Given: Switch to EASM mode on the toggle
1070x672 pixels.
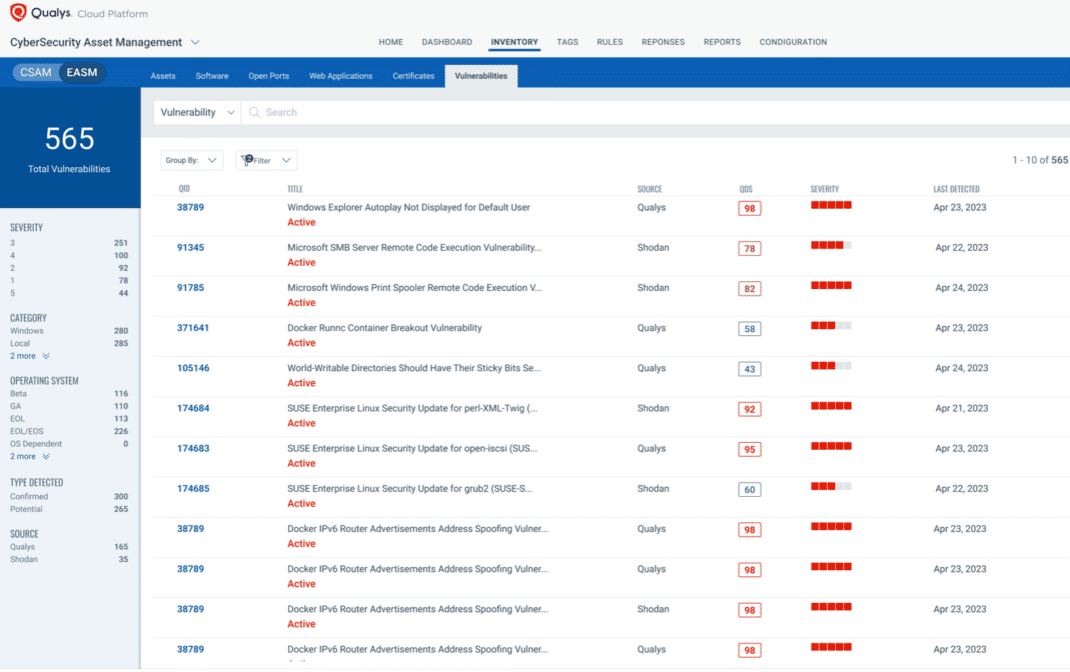Looking at the screenshot, I should coord(82,72).
